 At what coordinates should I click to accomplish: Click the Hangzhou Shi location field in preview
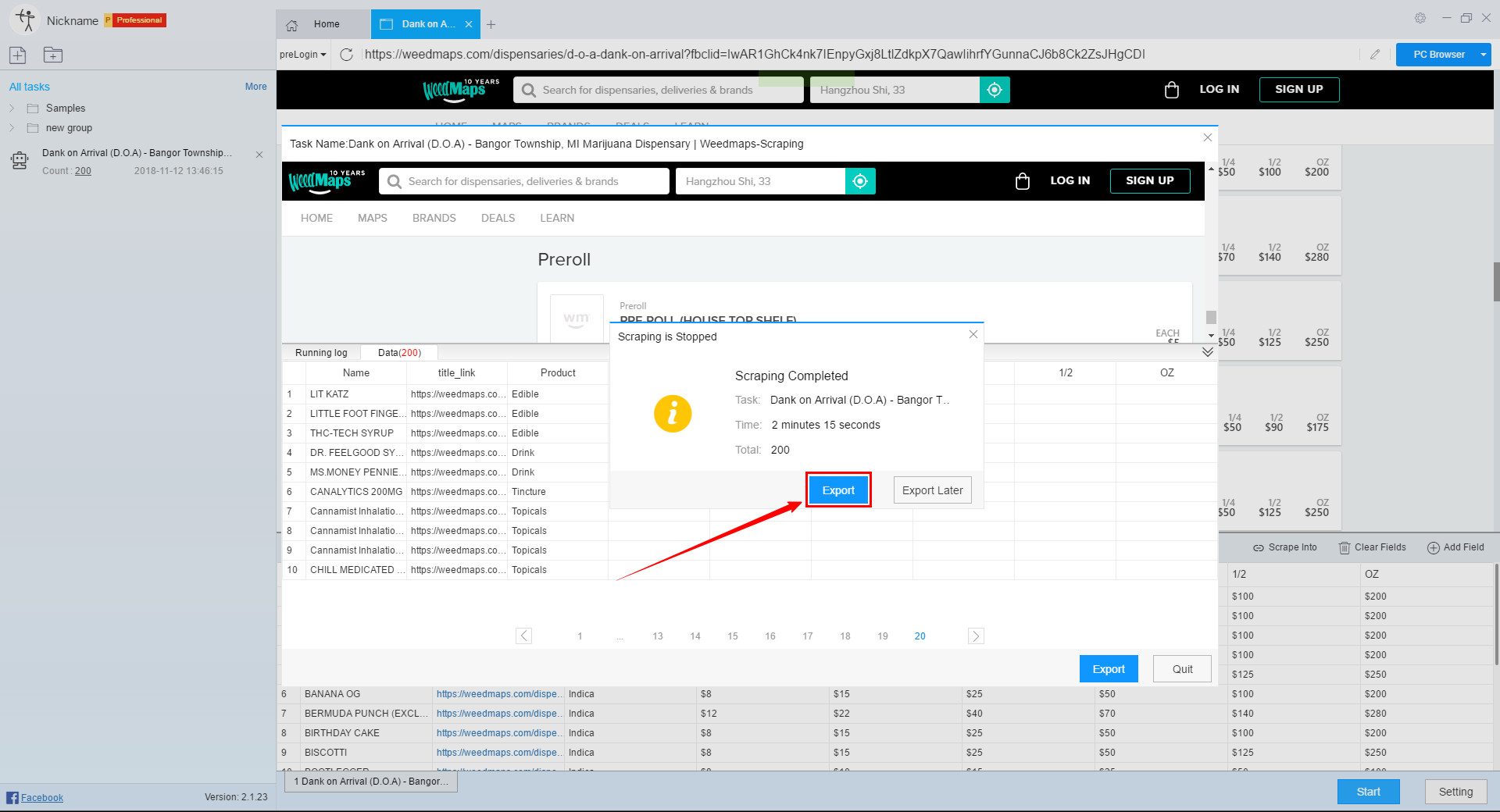760,181
